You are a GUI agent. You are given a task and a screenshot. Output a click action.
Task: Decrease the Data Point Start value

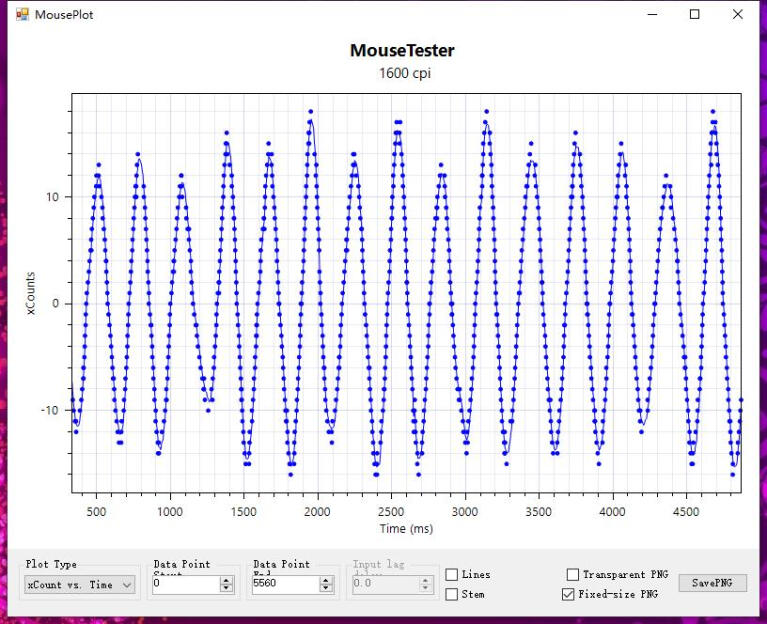[x=227, y=589]
